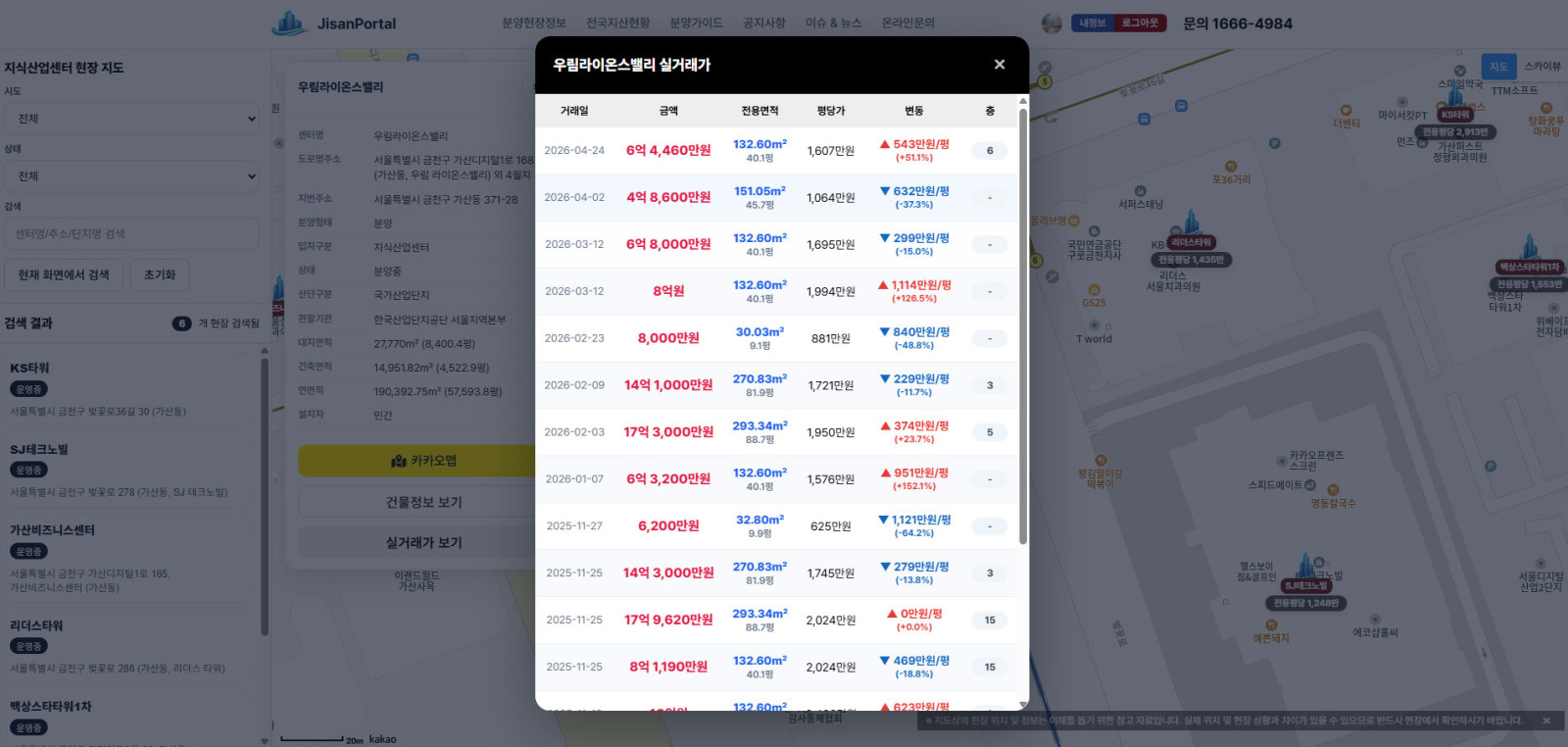Click the 올리브영 store icon on the map
This screenshot has height=747, width=1568.
[x=1074, y=221]
